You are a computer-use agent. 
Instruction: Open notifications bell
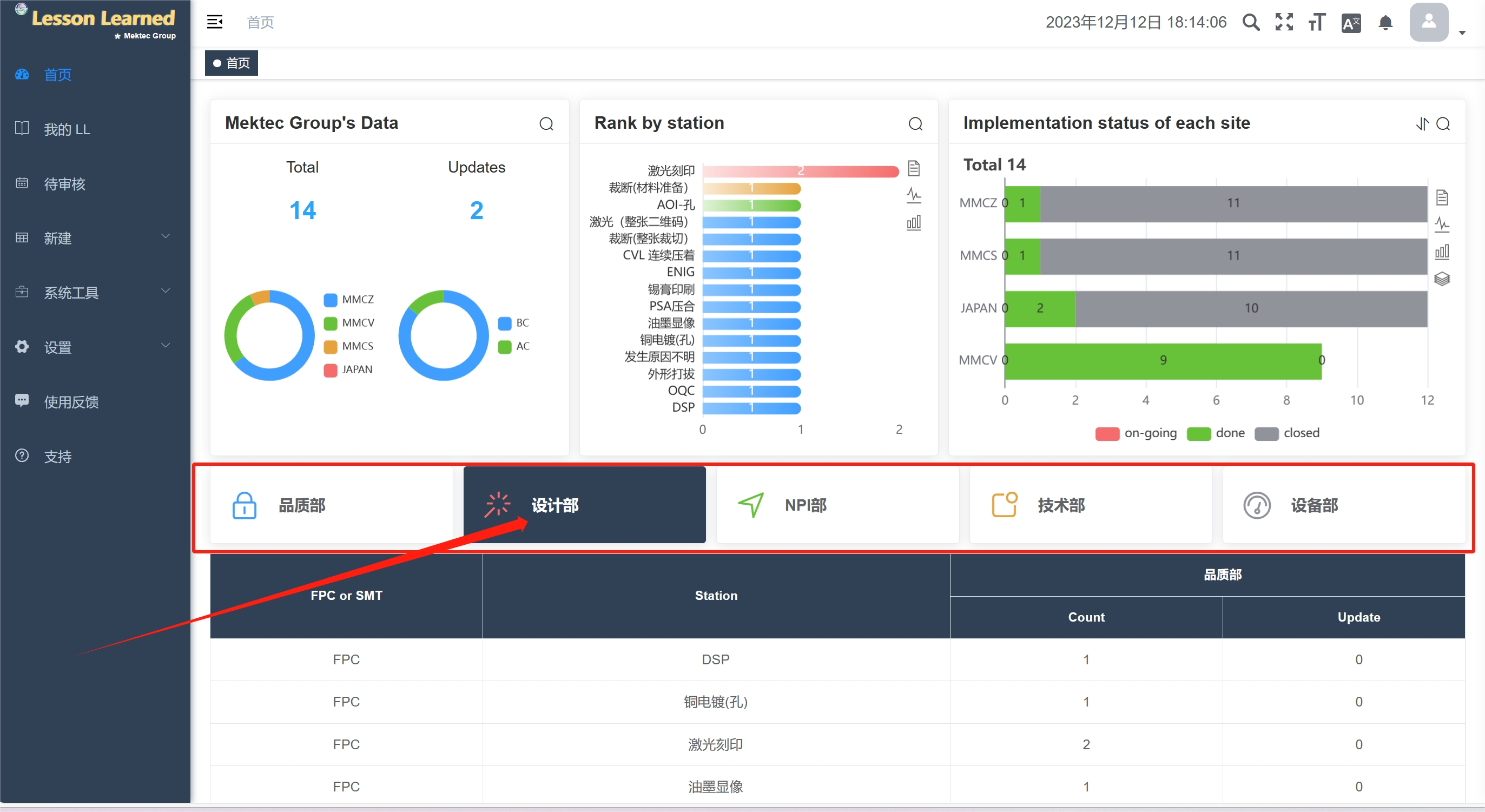coord(1385,23)
